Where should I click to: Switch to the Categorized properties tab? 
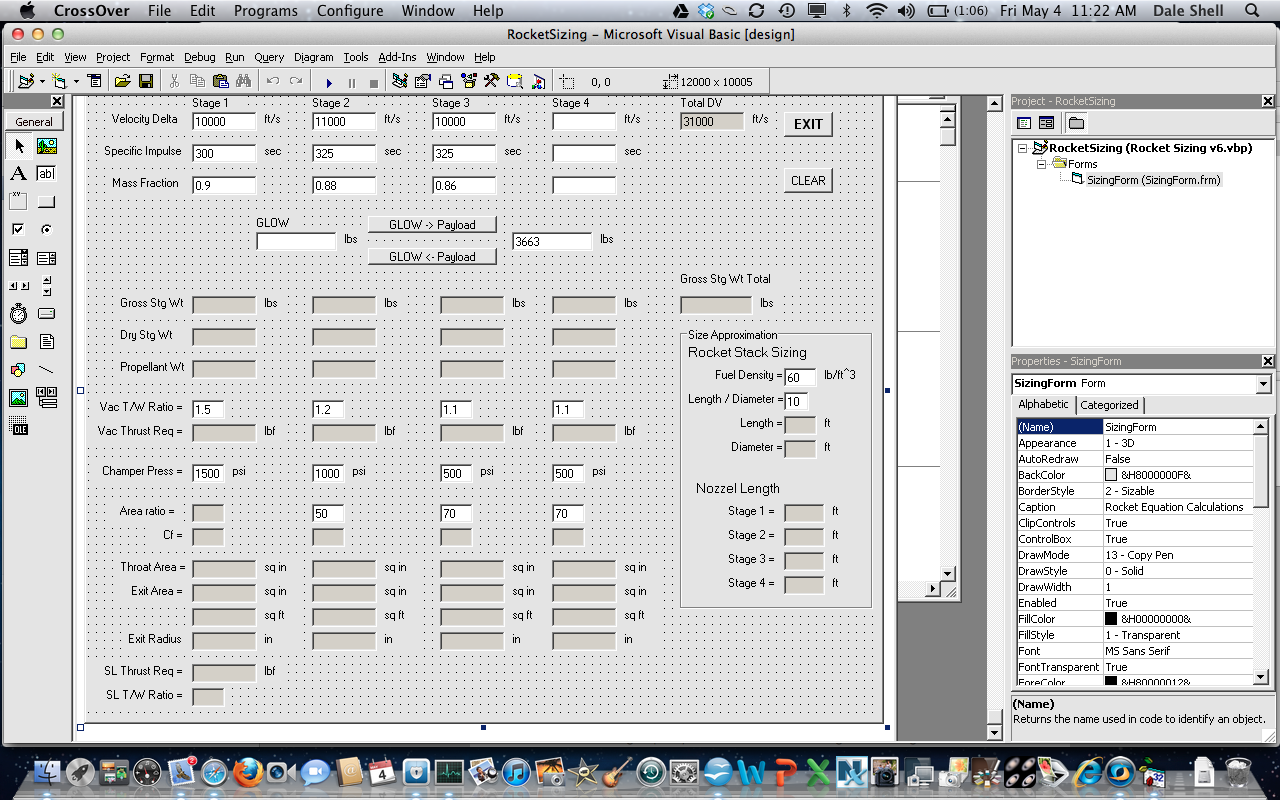point(1109,405)
